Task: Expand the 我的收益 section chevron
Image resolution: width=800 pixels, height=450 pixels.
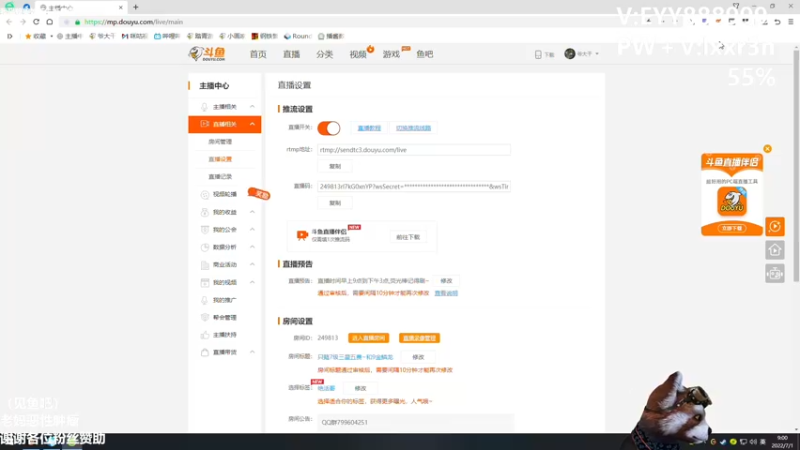Action: pos(252,212)
